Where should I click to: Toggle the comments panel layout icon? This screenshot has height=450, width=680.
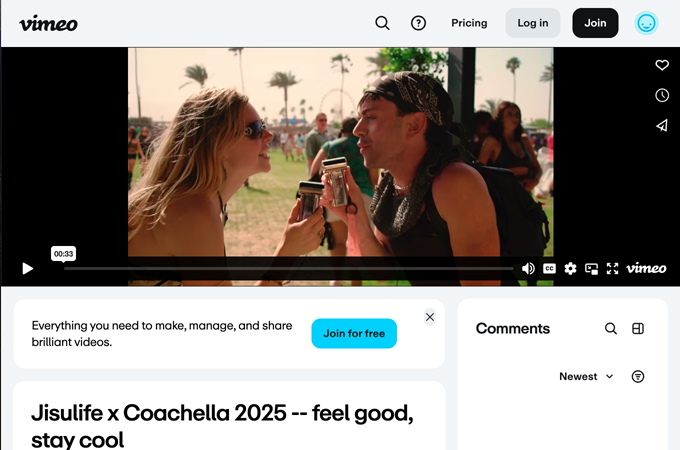(638, 329)
